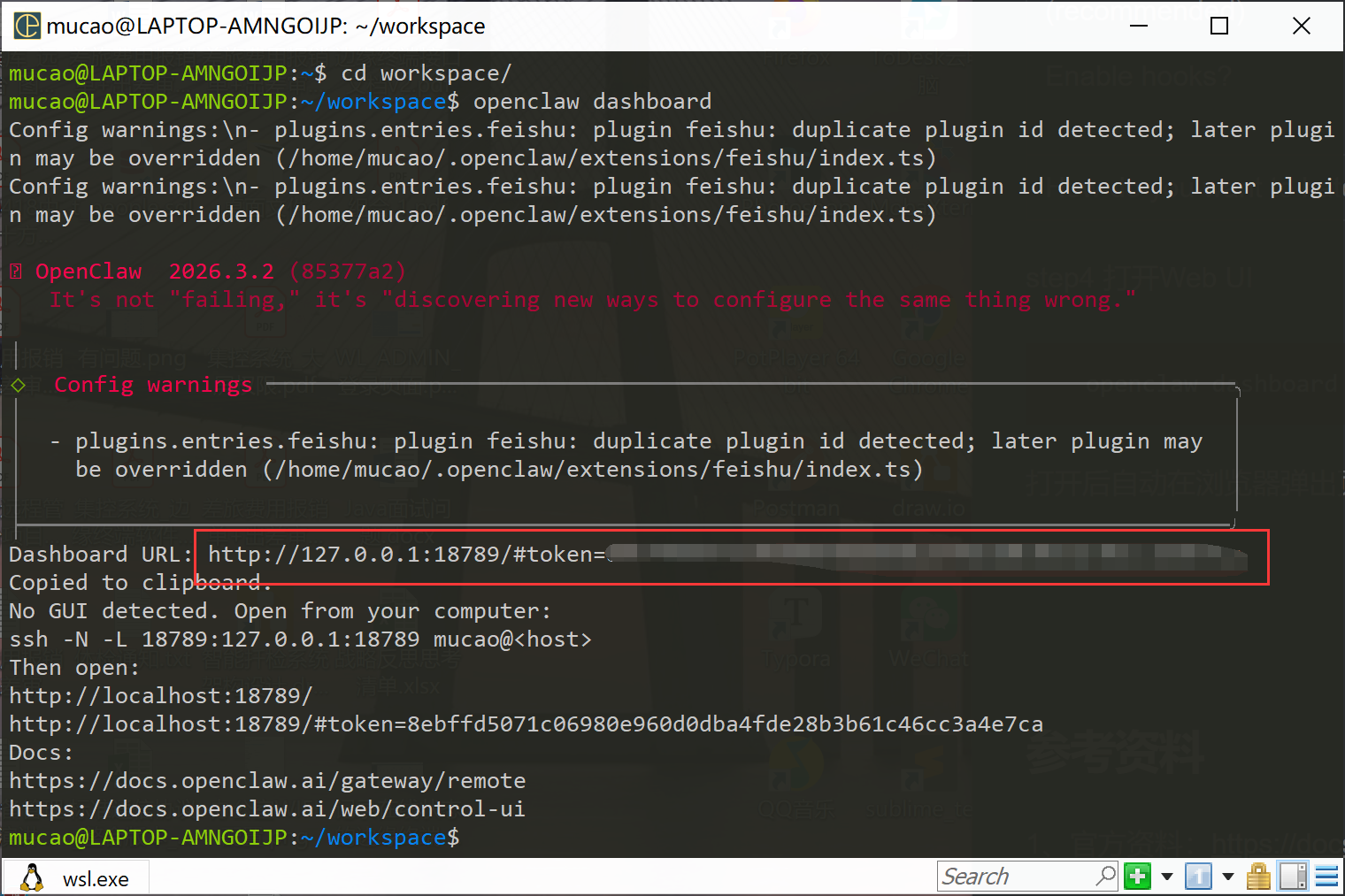Click the index.ts path inside the warnings box

tap(593, 470)
